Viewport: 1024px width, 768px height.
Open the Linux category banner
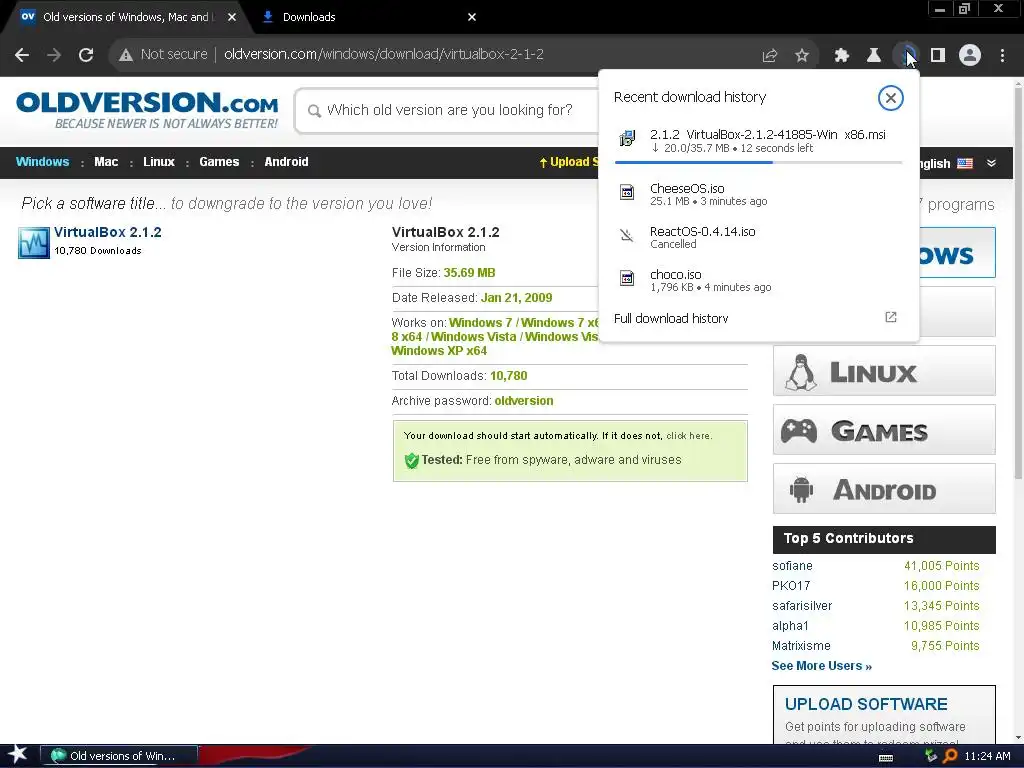884,371
